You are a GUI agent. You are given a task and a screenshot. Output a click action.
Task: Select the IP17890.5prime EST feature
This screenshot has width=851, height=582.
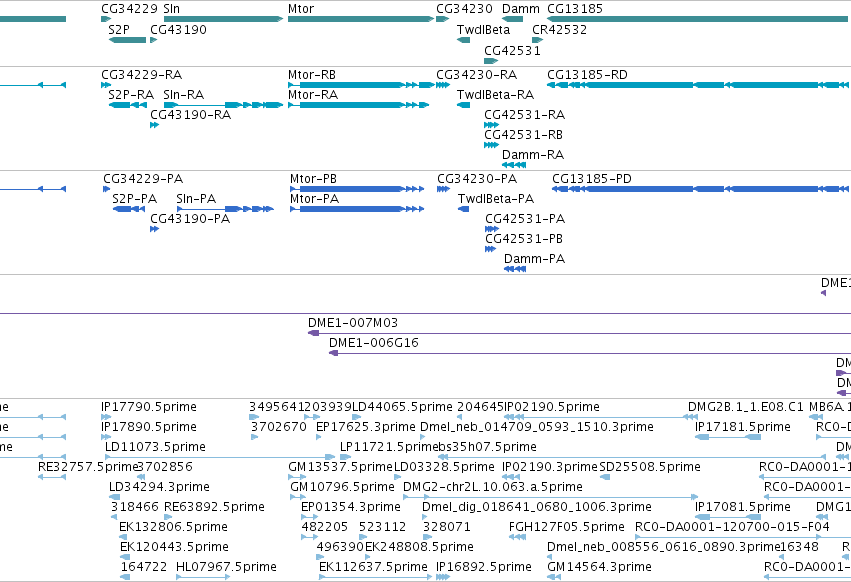(106, 437)
